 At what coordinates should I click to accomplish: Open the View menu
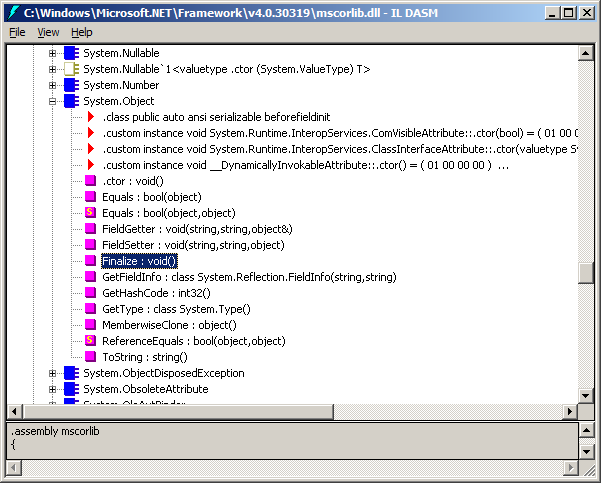(x=48, y=33)
